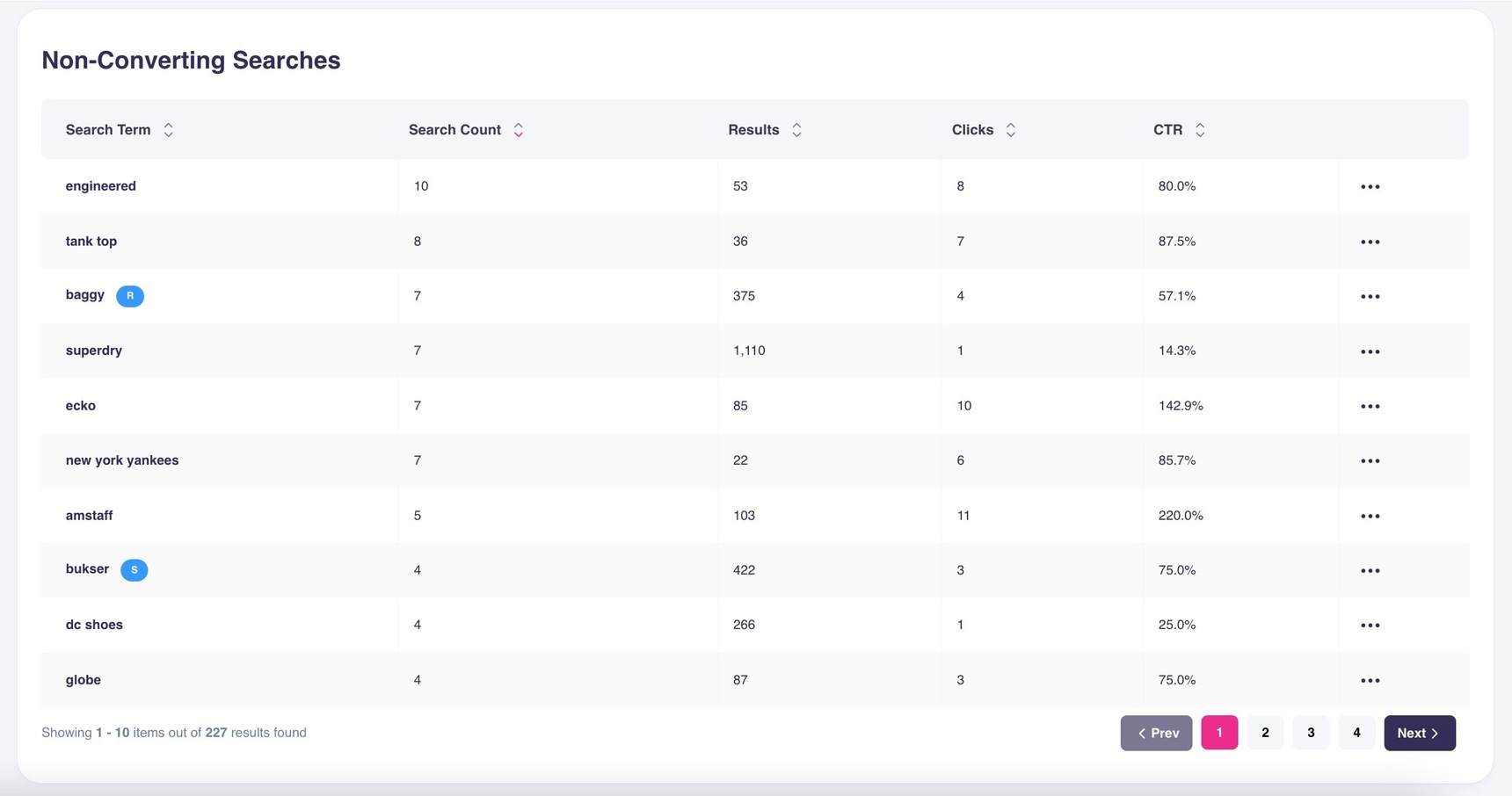Open the ellipsis menu for superdry row

(1370, 351)
